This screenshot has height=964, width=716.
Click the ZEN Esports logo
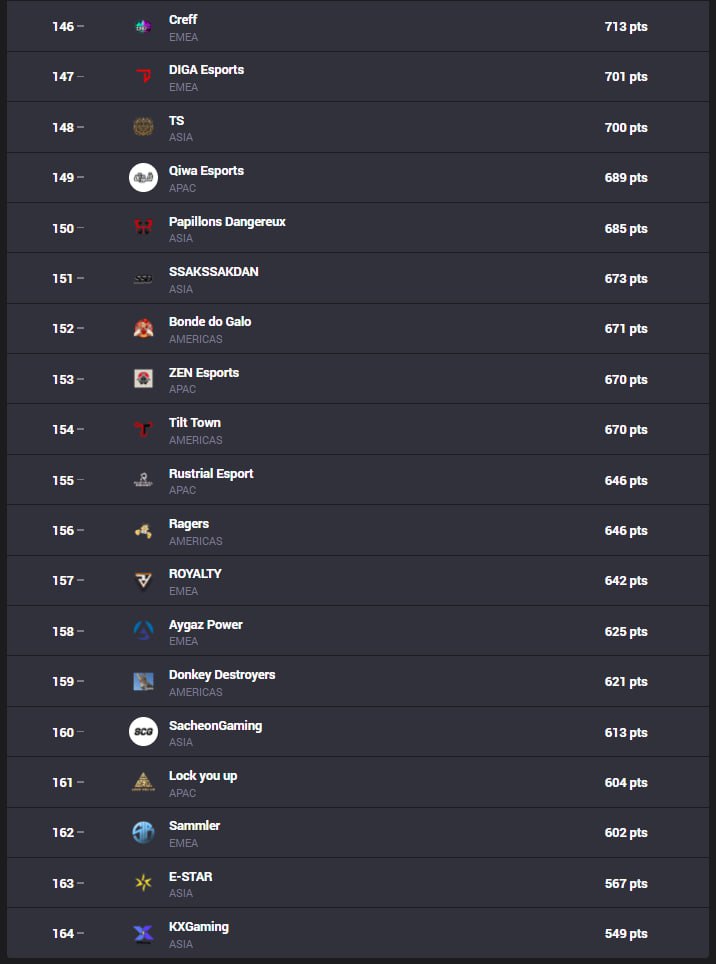pyautogui.click(x=143, y=379)
